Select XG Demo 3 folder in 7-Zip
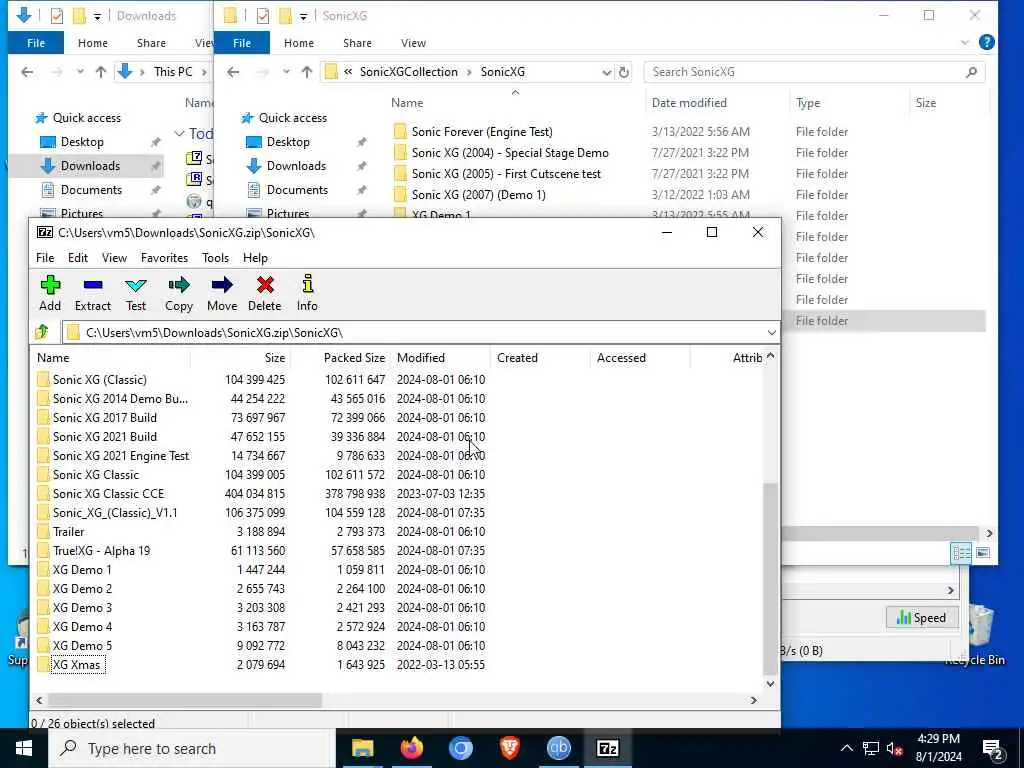 (x=82, y=607)
